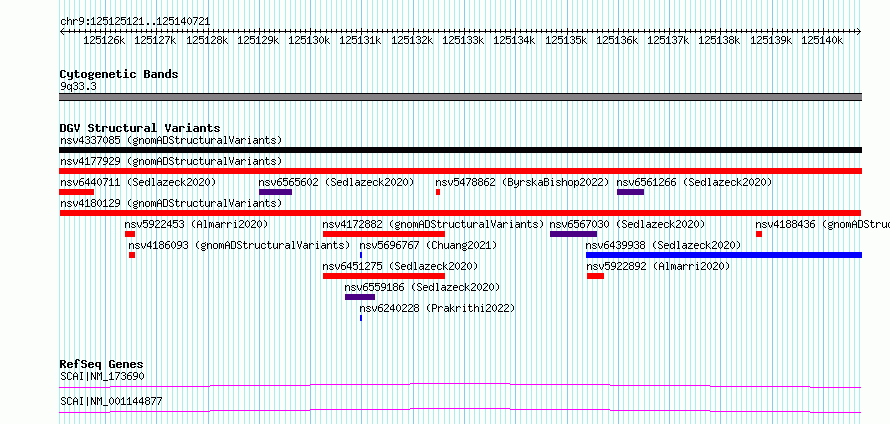This screenshot has width=890, height=424.
Task: Click the thin blue nsv5696767 marker
Action: tap(361, 255)
